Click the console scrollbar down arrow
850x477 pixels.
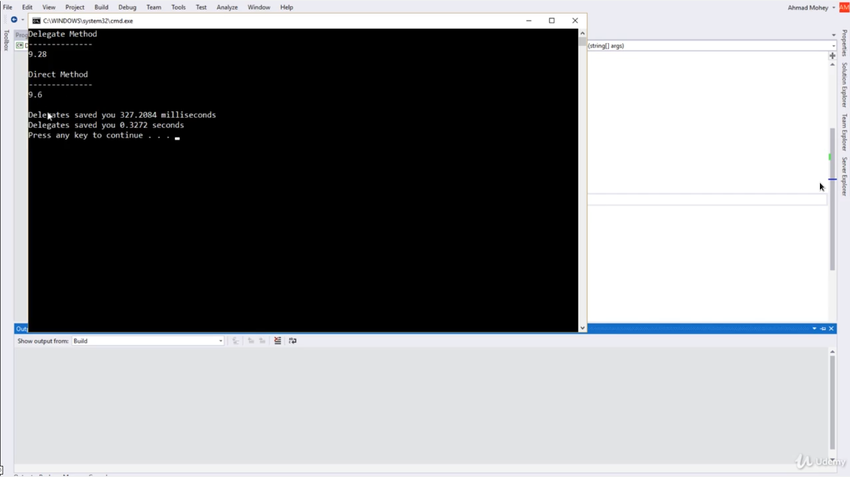(x=583, y=327)
